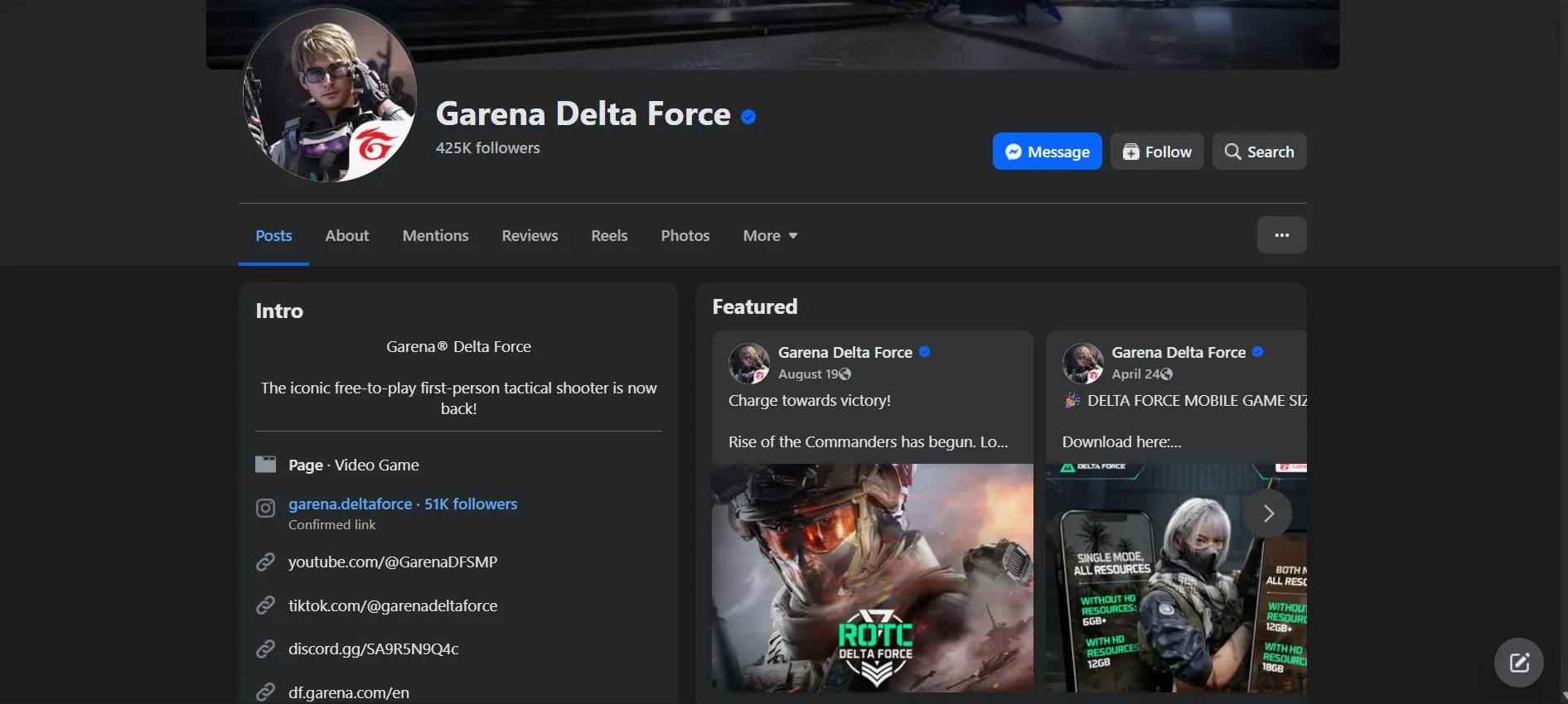Screen dimensions: 1568x704
Task: Click the magnifier icon in Search button
Action: (x=1232, y=152)
